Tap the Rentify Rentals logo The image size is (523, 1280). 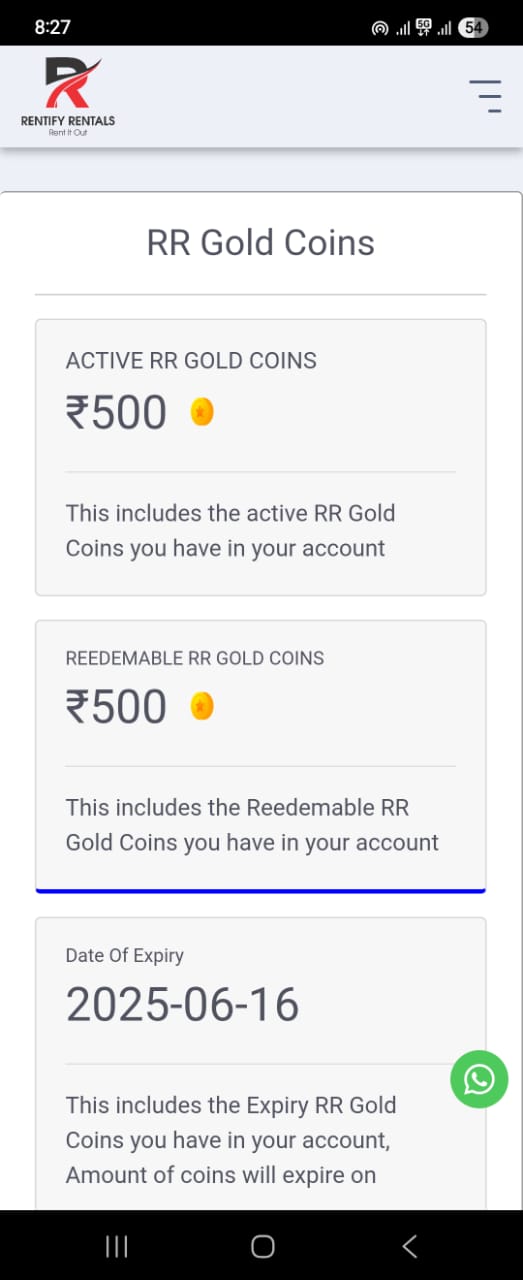68,97
